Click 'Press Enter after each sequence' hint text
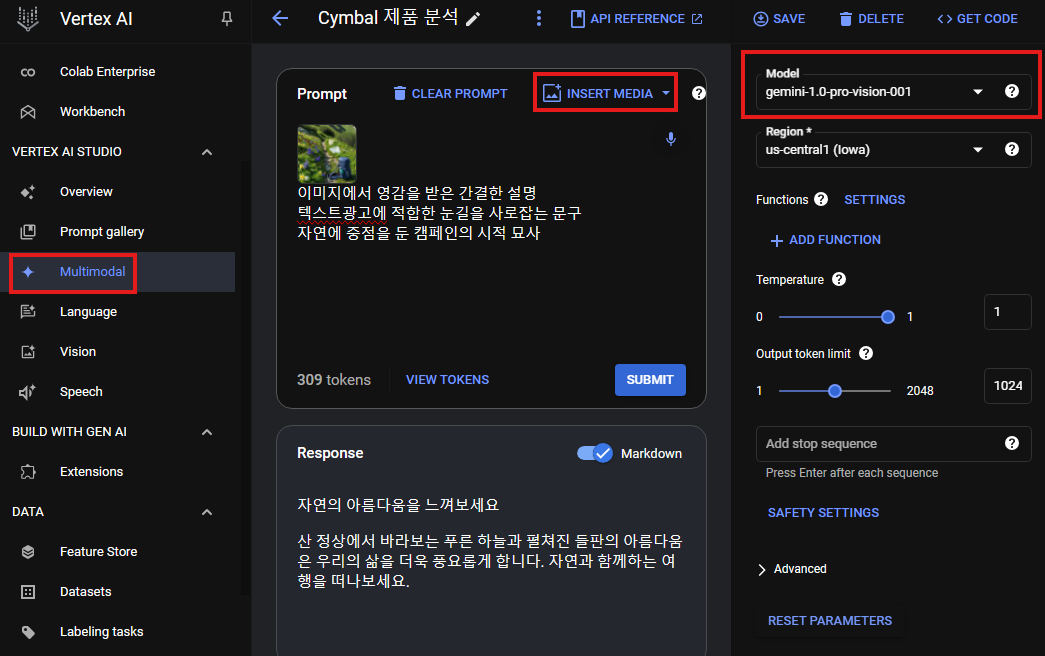The width and height of the screenshot is (1045, 656). pos(852,473)
